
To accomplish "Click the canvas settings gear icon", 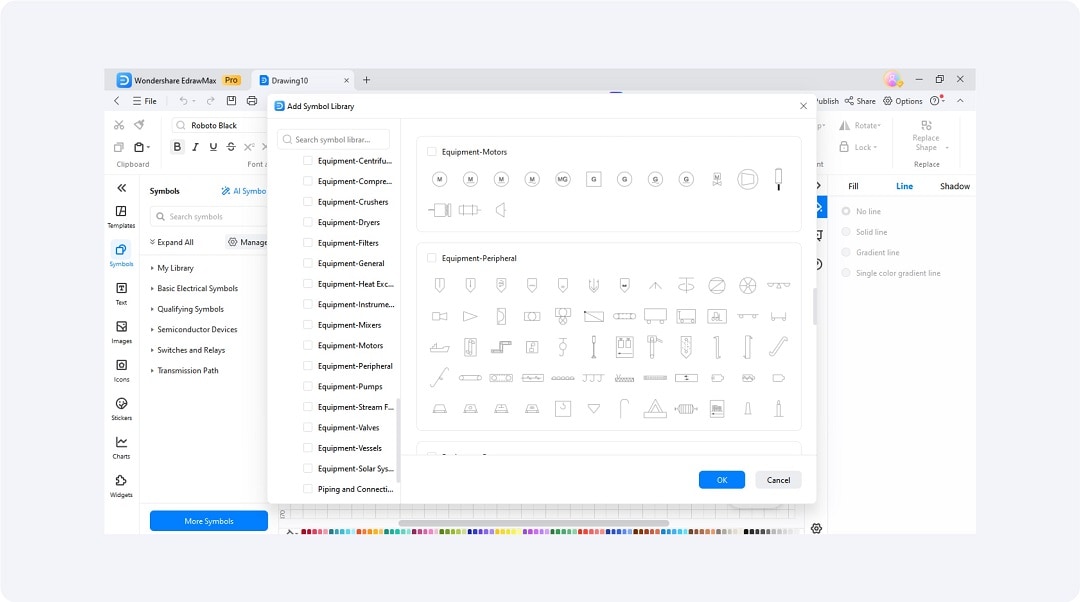I will point(816,528).
